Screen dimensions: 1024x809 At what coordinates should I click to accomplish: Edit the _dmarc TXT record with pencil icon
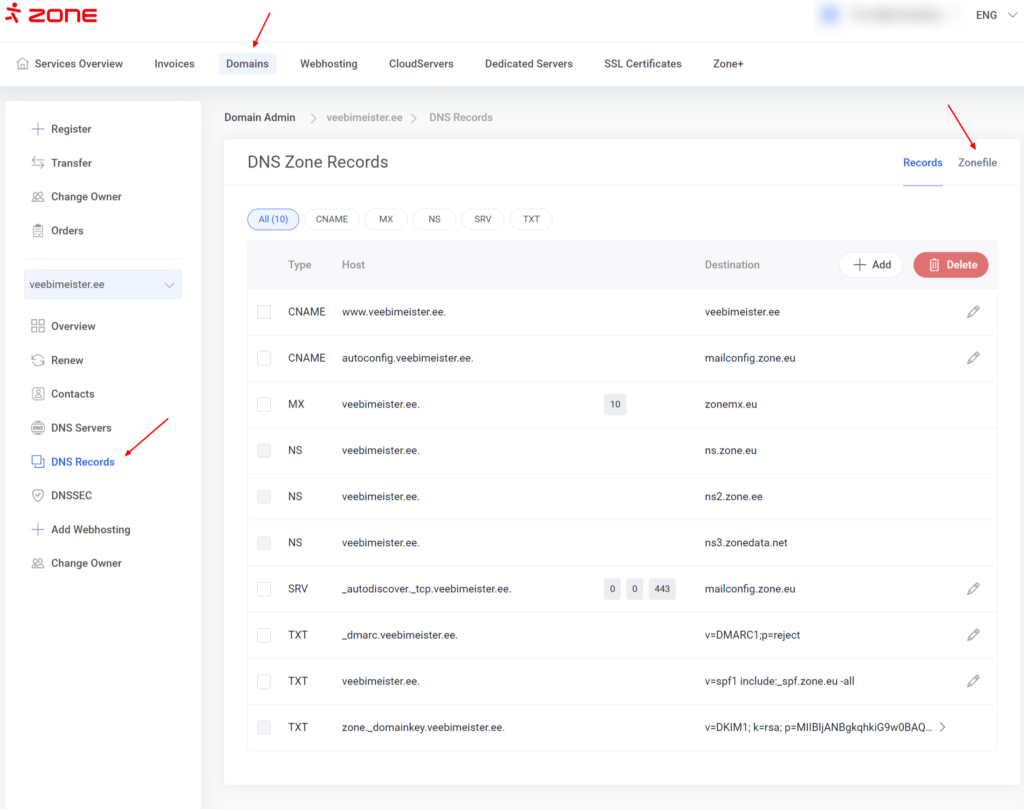tap(973, 635)
